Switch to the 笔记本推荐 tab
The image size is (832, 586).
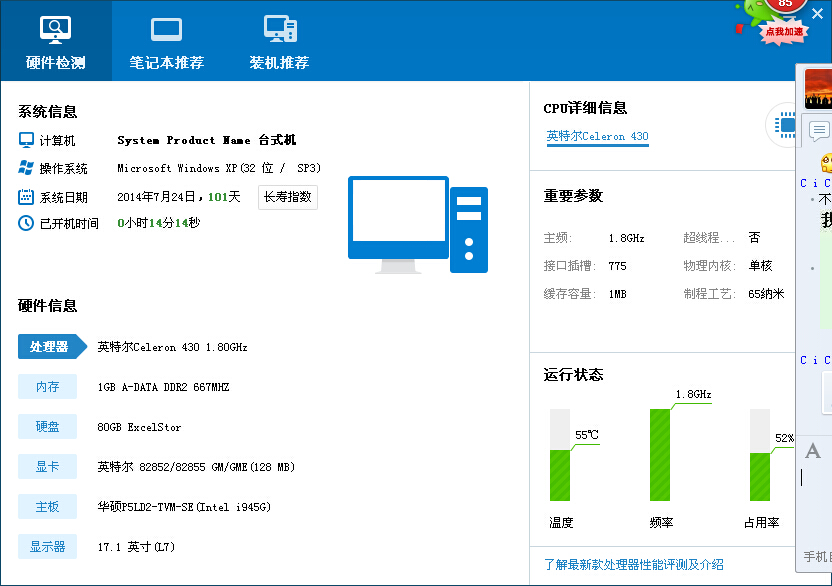(x=167, y=41)
